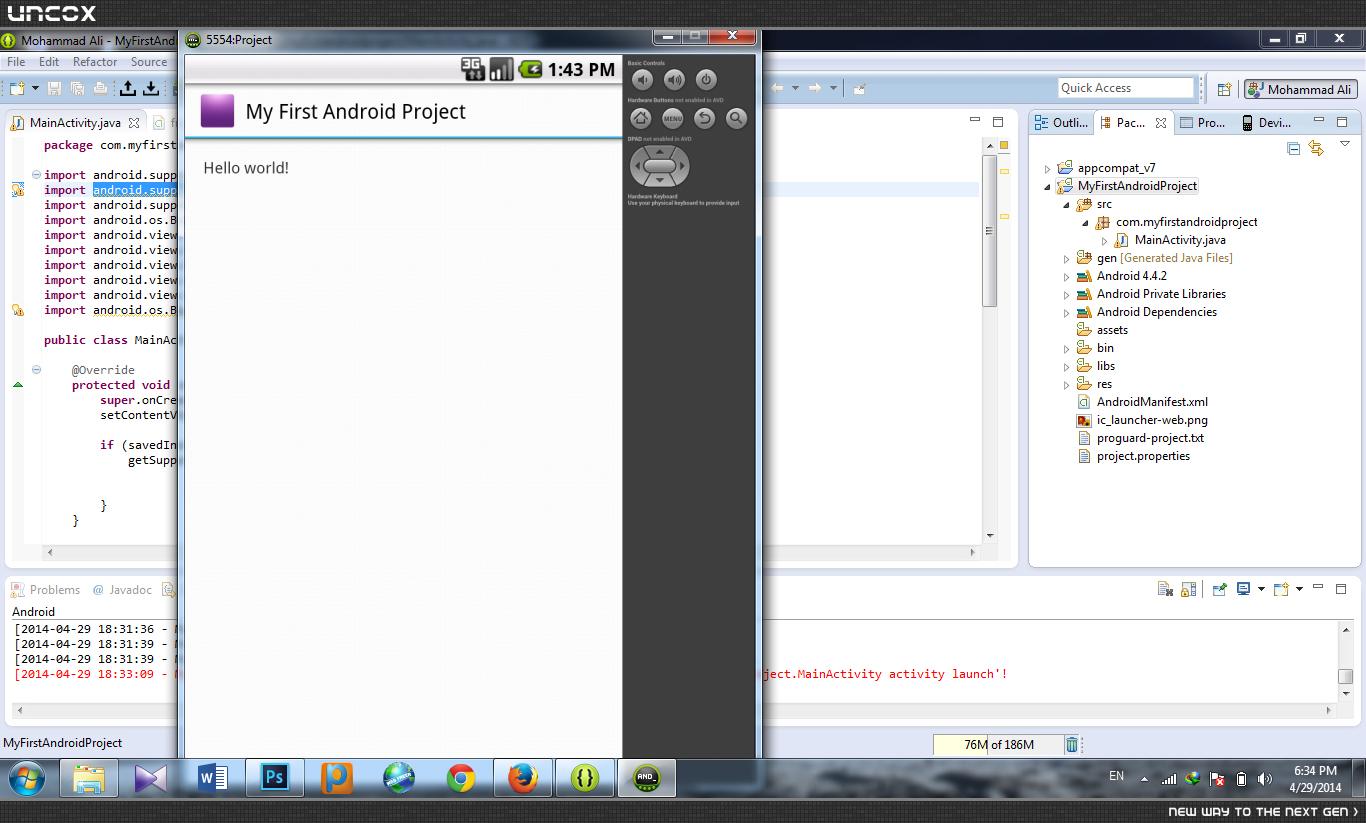1366x823 pixels.
Task: Click the volume speaker tray icon
Action: (1265, 779)
